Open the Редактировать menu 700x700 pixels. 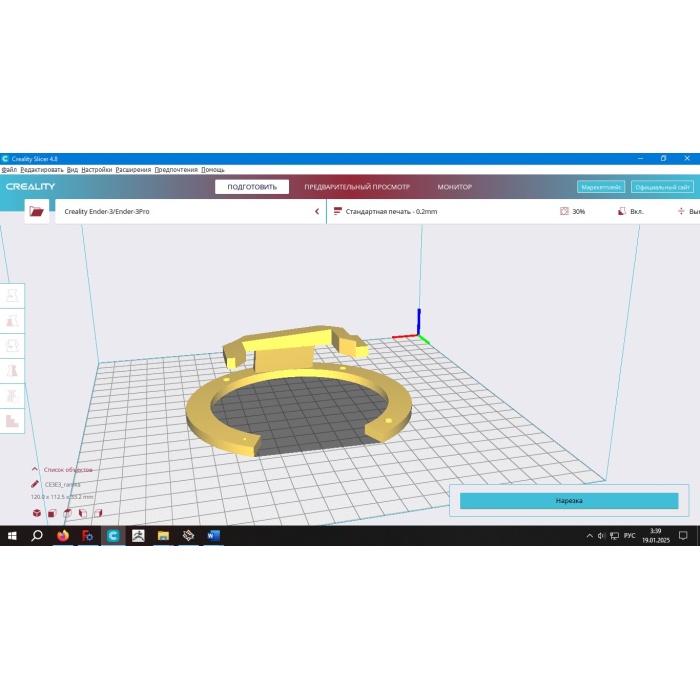point(42,170)
